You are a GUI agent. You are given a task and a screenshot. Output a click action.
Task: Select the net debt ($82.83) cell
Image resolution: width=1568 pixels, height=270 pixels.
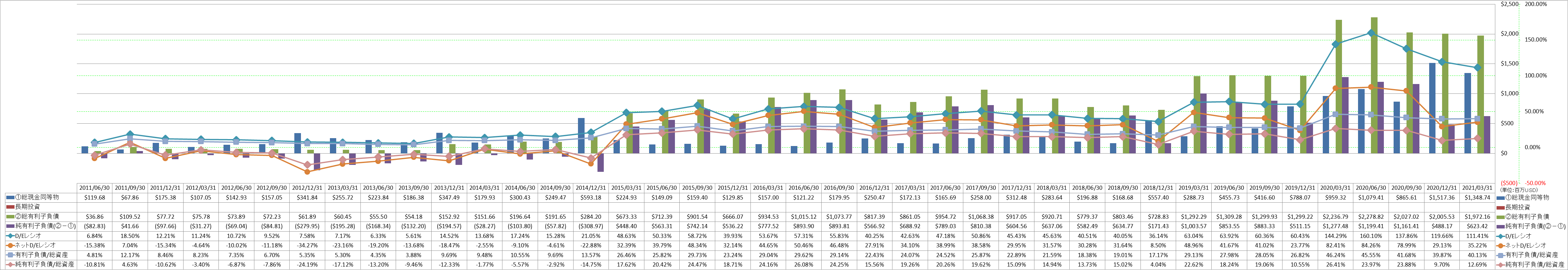95,226
